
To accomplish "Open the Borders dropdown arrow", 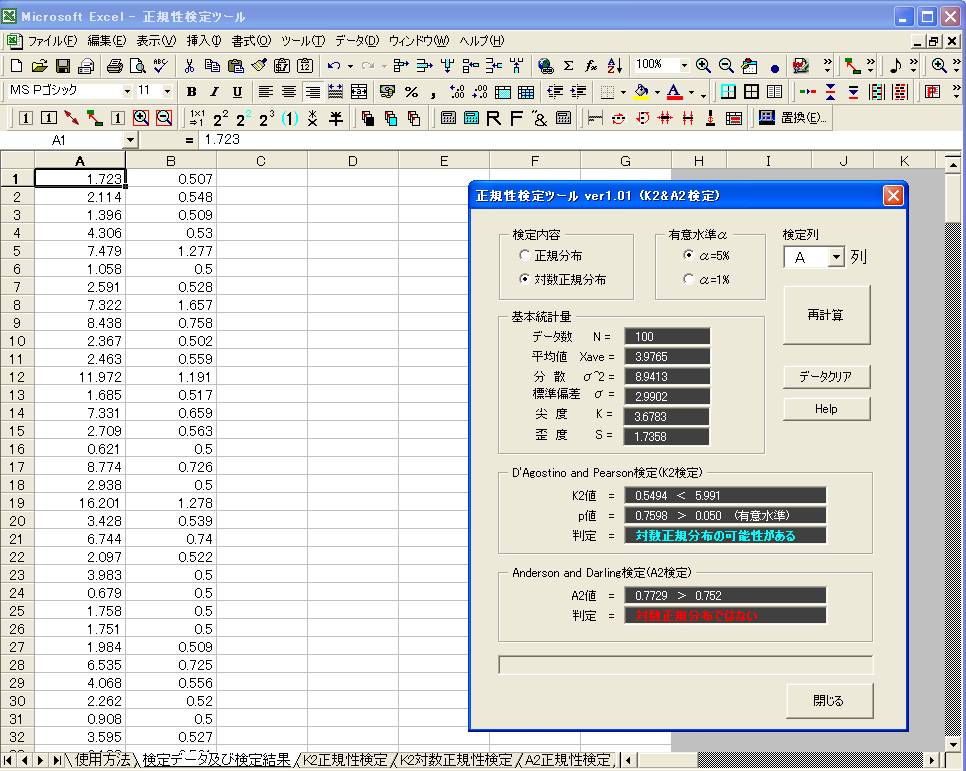I will (x=623, y=92).
